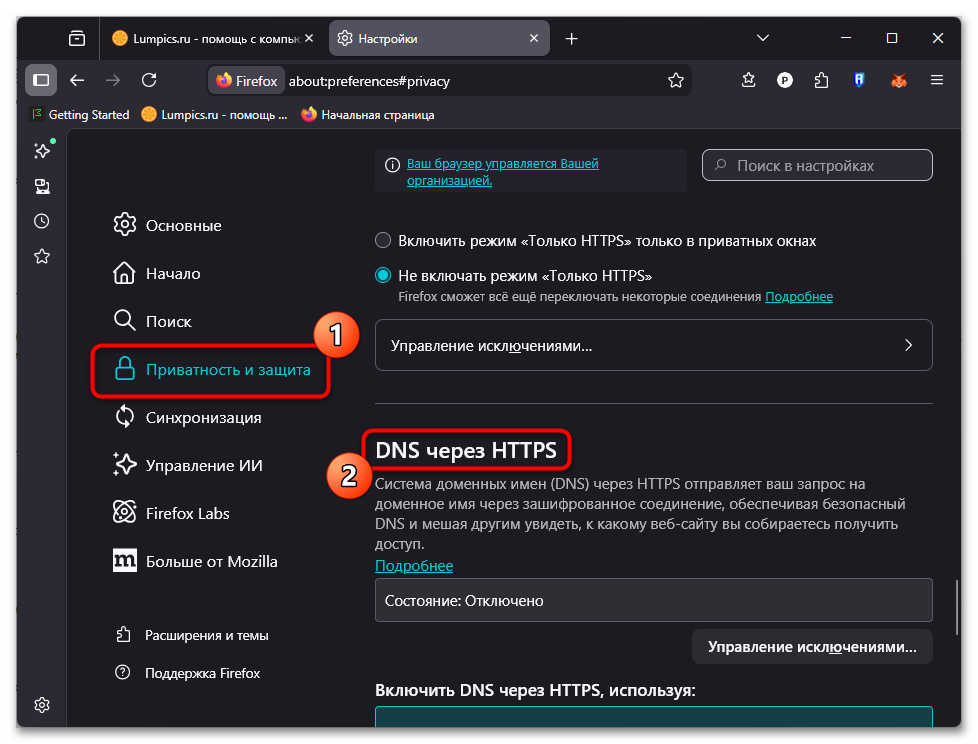
Task: Open bookmarks menu icon in the toolbar
Action: point(748,80)
